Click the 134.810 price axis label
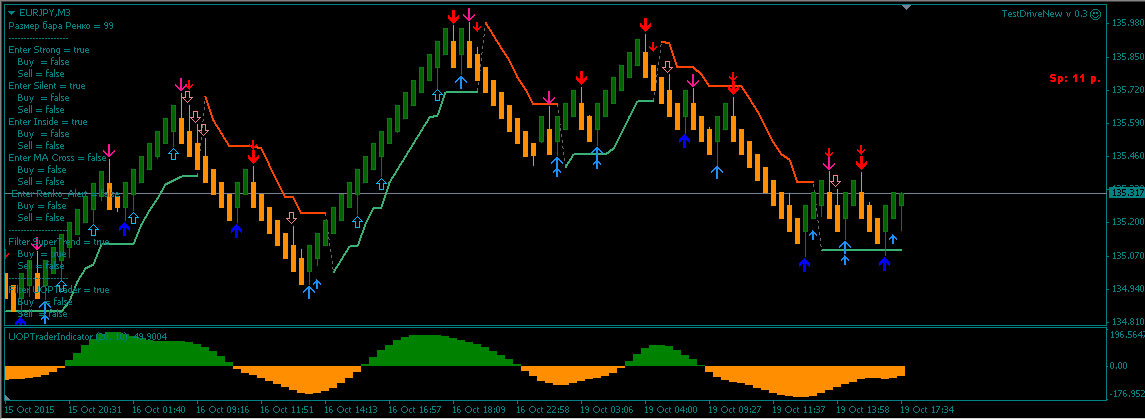The image size is (1145, 420). (x=1125, y=321)
